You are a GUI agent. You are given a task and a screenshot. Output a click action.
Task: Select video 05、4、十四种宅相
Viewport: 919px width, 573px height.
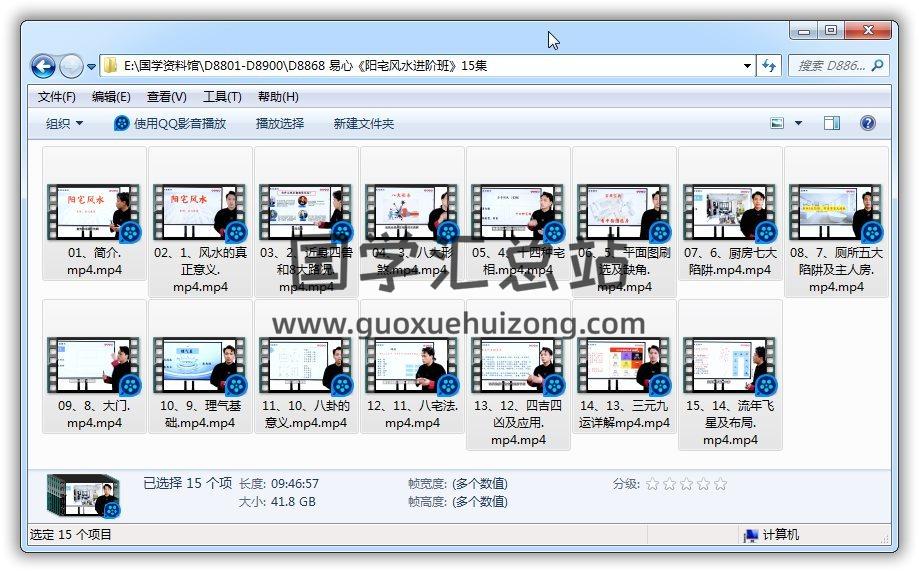tap(518, 214)
